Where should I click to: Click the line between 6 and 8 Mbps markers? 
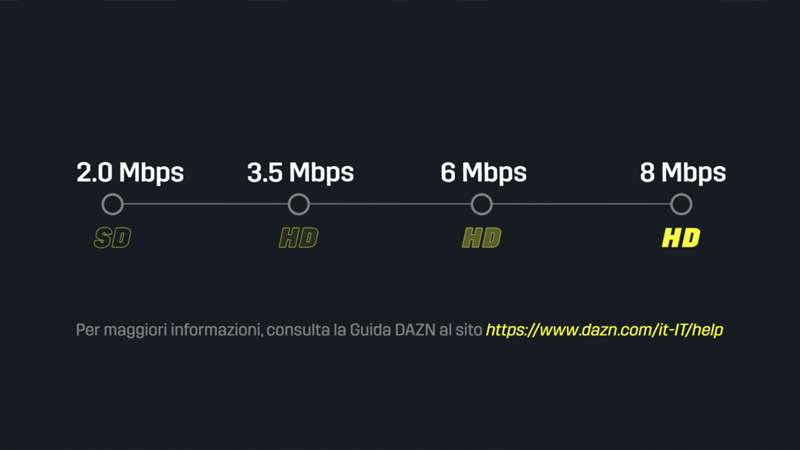click(x=581, y=205)
